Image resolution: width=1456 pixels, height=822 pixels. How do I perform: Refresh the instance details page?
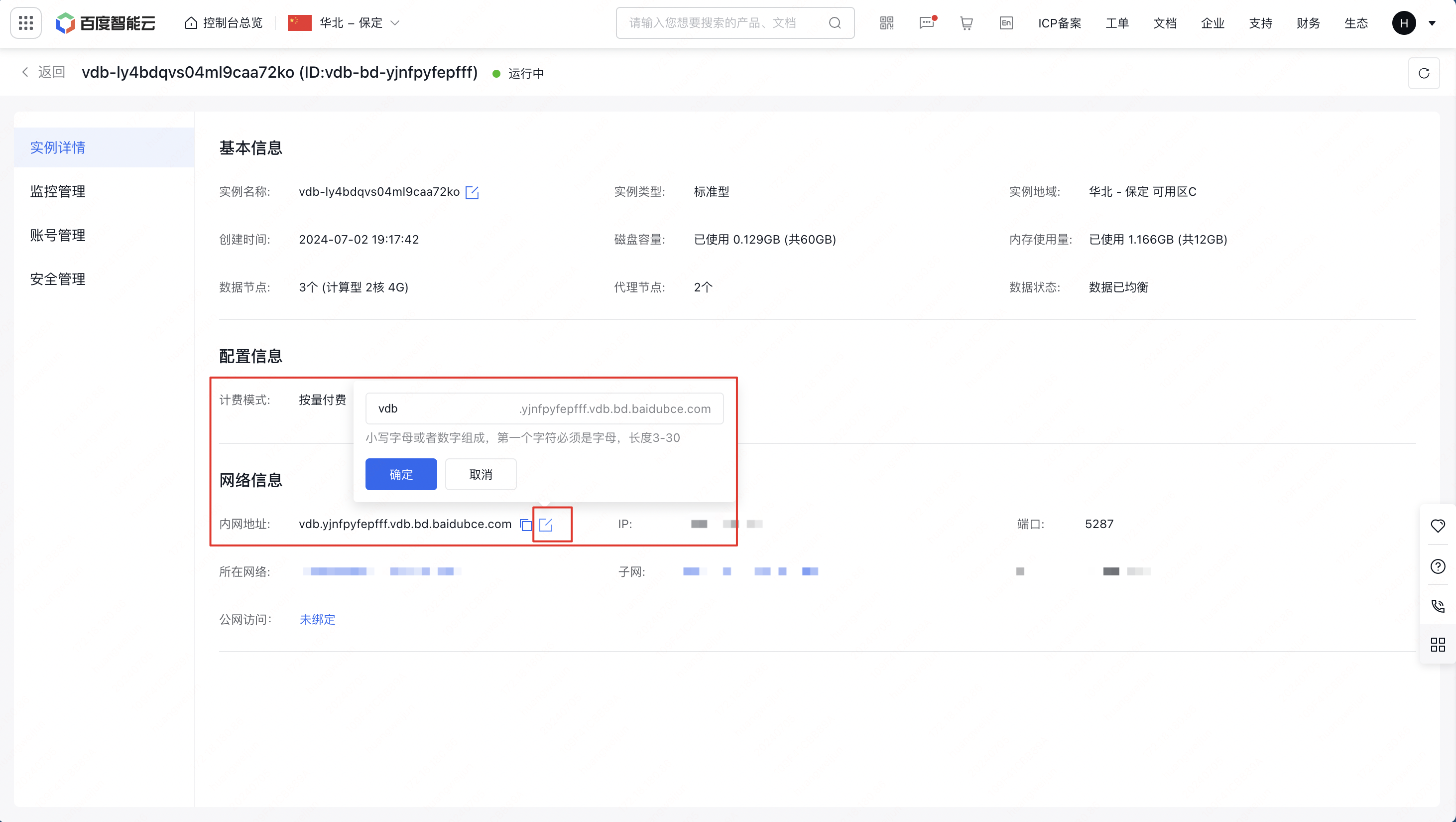[1424, 73]
